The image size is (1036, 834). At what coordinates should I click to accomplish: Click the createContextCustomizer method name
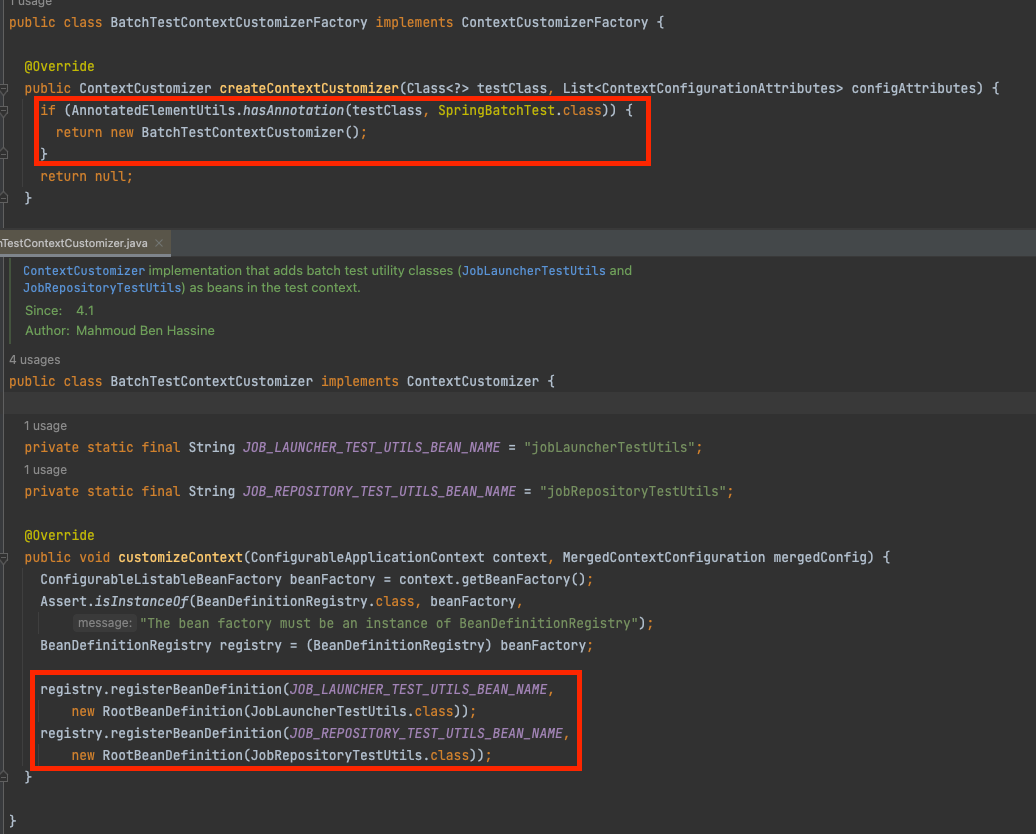pos(309,89)
